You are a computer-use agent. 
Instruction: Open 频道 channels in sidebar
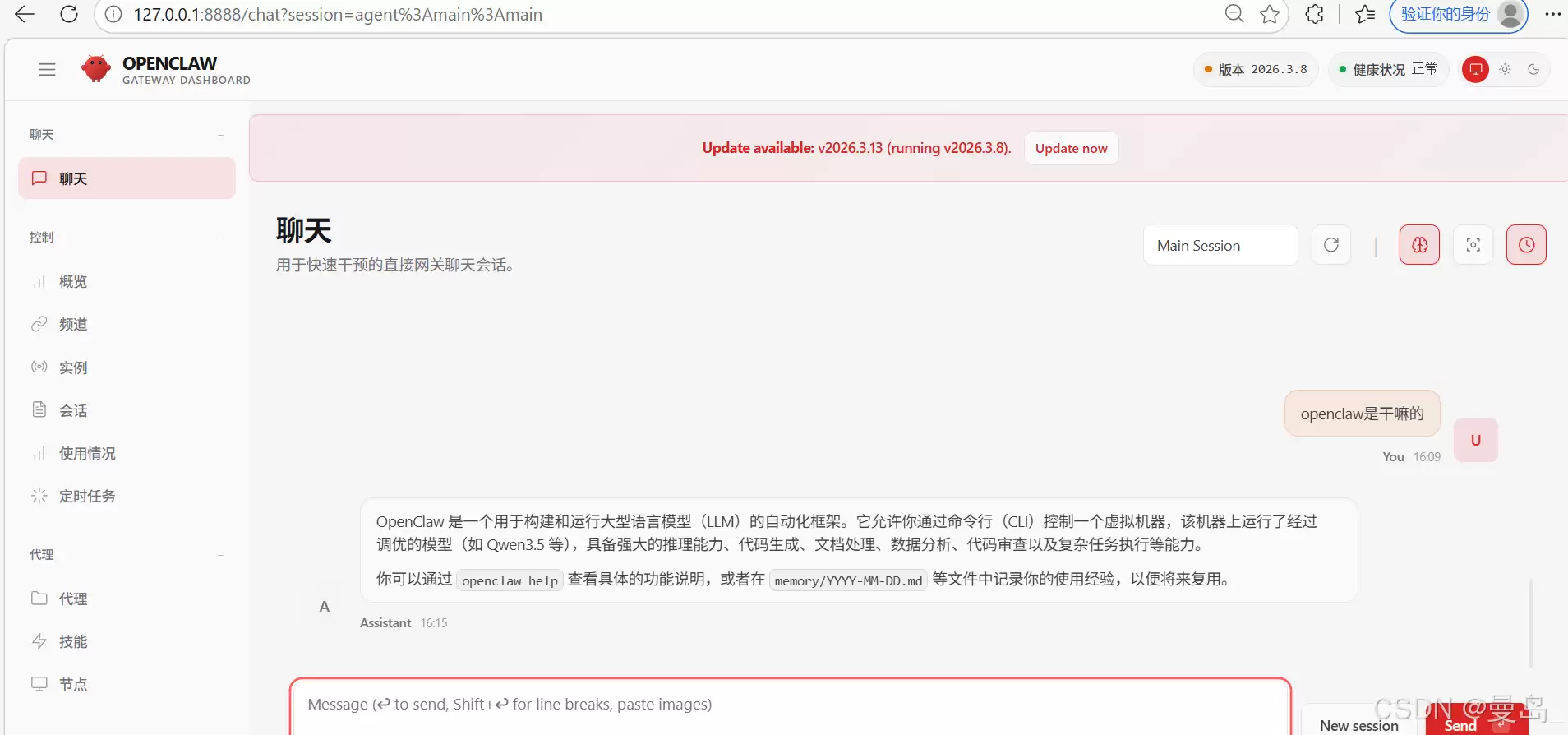(72, 325)
